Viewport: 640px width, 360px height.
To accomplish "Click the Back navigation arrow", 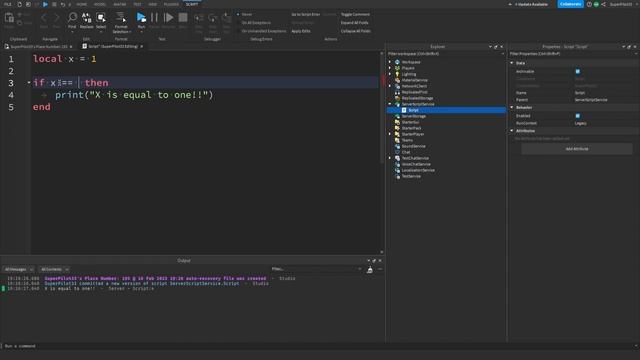I will (x=44, y=18).
